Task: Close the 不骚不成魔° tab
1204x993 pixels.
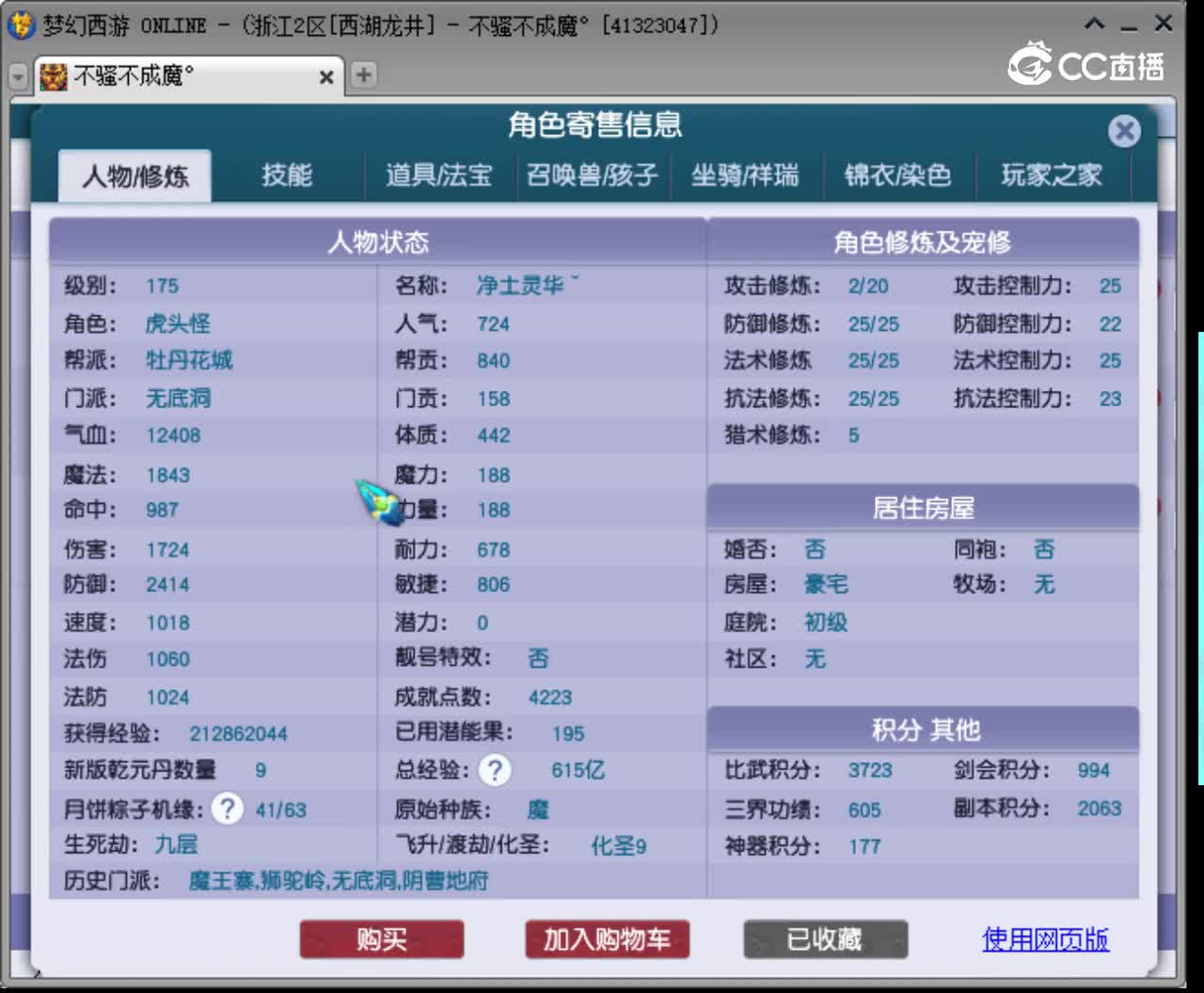Action: coord(326,77)
